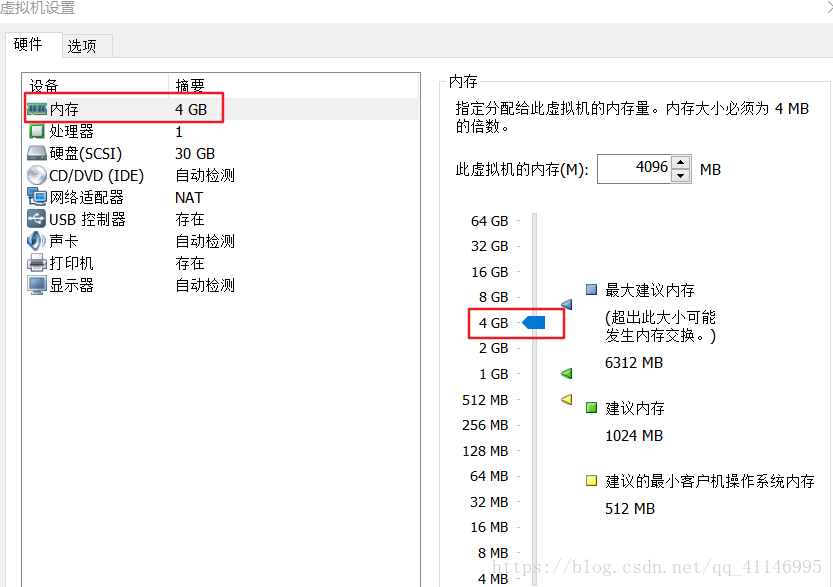Click the CD/DVD (IDE) disc icon

[x=37, y=175]
